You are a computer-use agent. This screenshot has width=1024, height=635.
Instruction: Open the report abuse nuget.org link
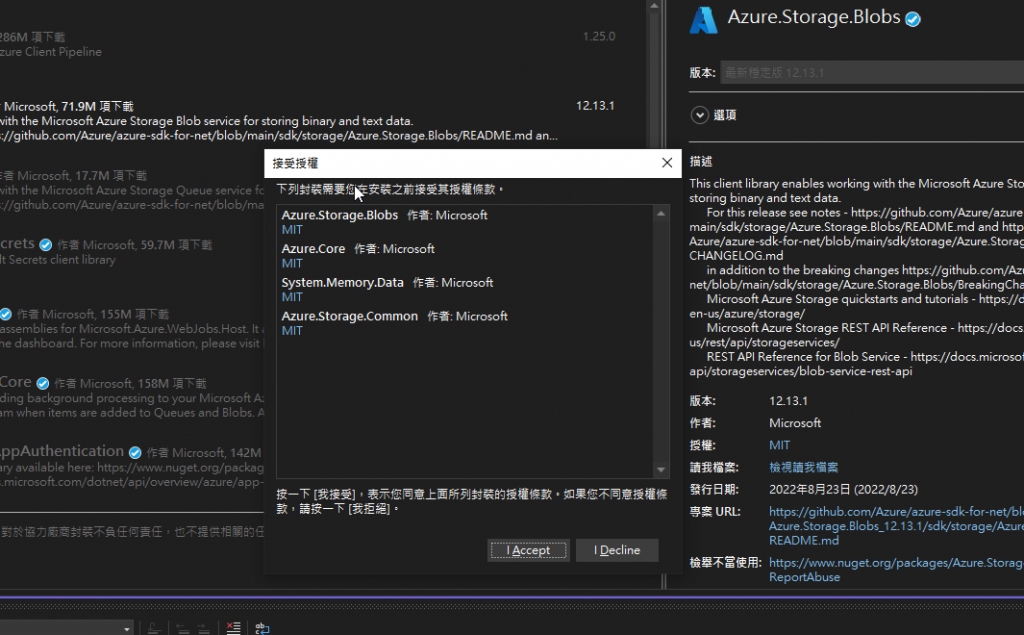[x=896, y=570]
